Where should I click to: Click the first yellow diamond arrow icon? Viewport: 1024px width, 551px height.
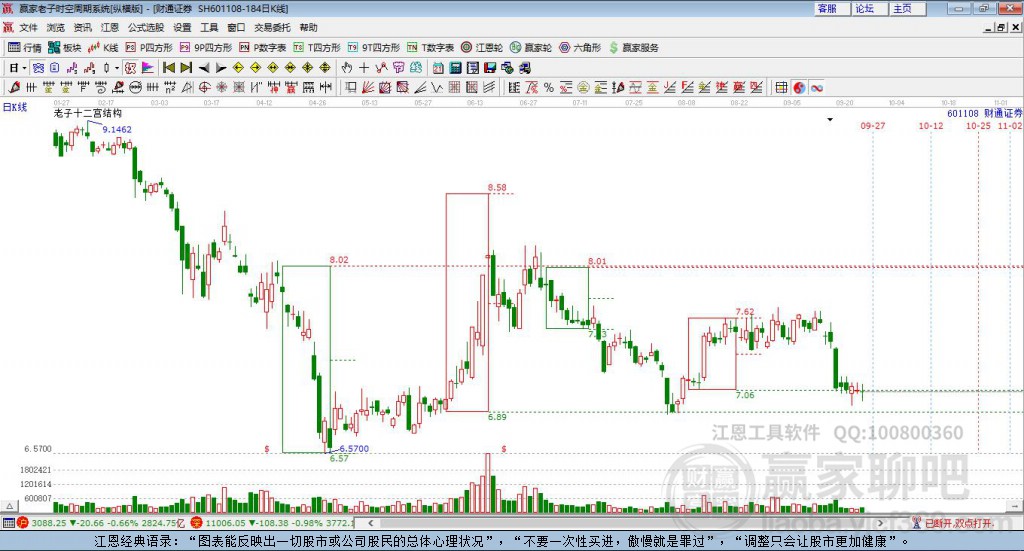238,68
